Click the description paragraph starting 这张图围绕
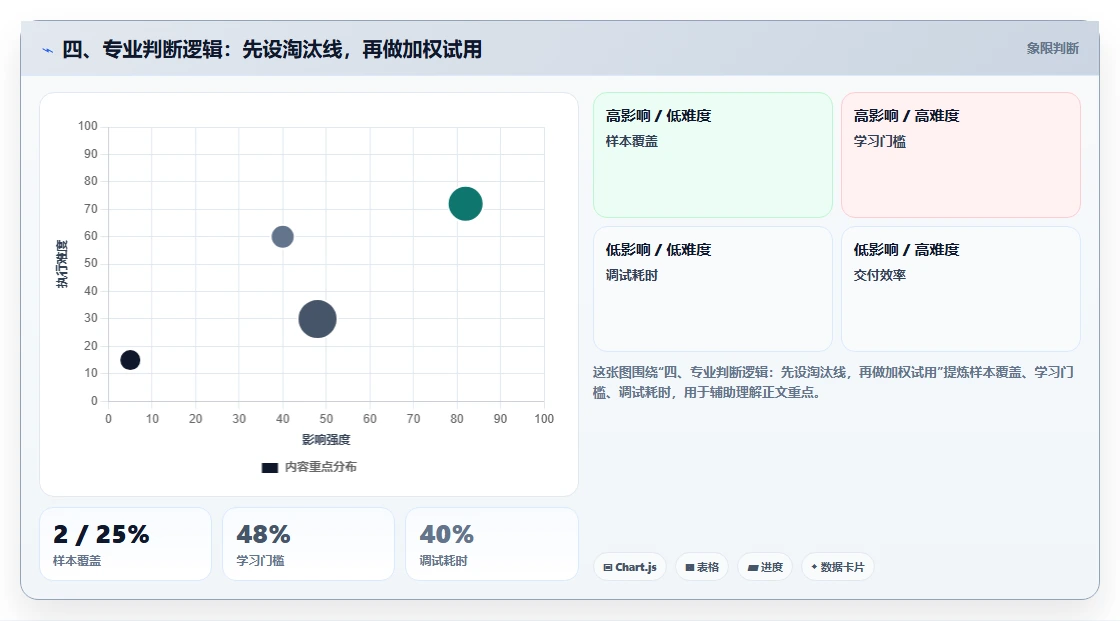1120x621 pixels. (833, 382)
